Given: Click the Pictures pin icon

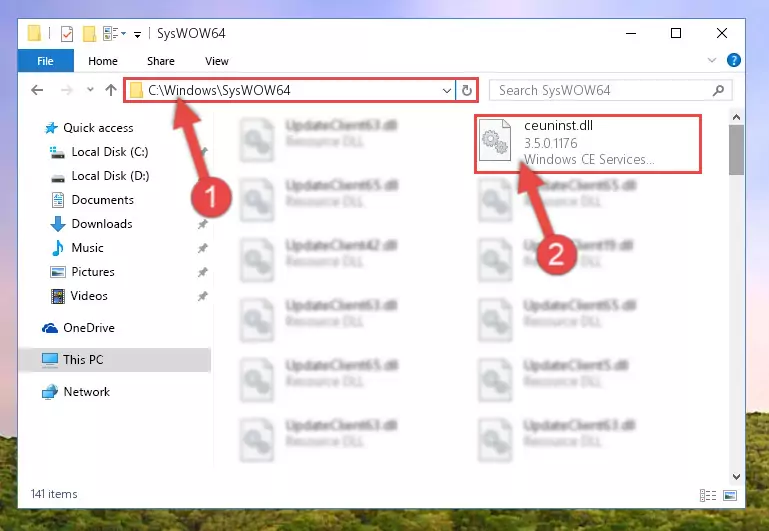Looking at the screenshot, I should click(202, 272).
